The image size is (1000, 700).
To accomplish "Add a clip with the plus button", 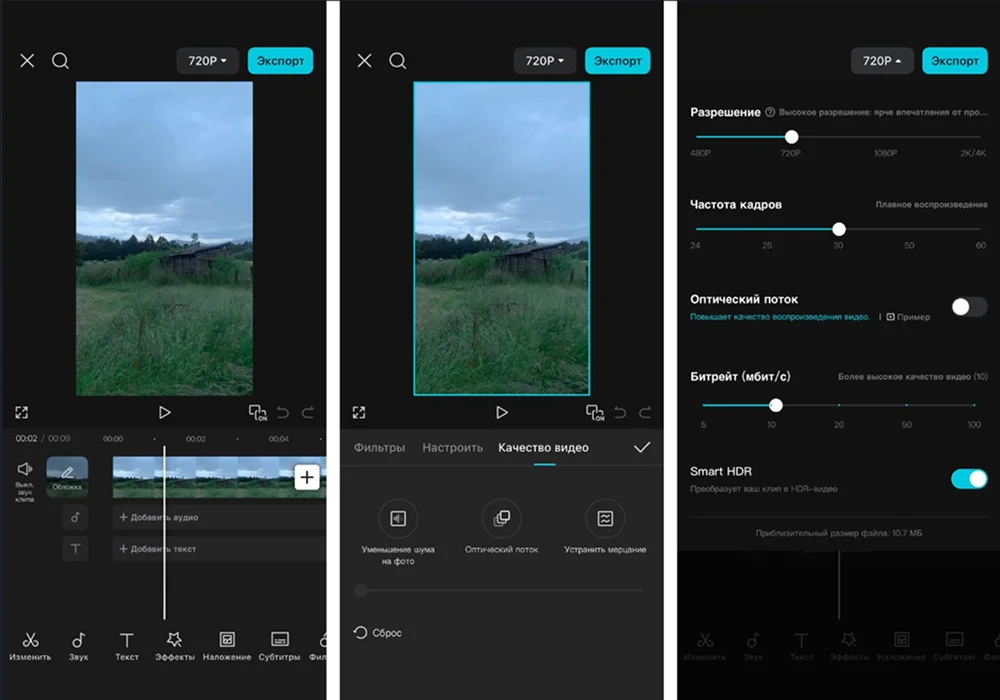I will (307, 477).
